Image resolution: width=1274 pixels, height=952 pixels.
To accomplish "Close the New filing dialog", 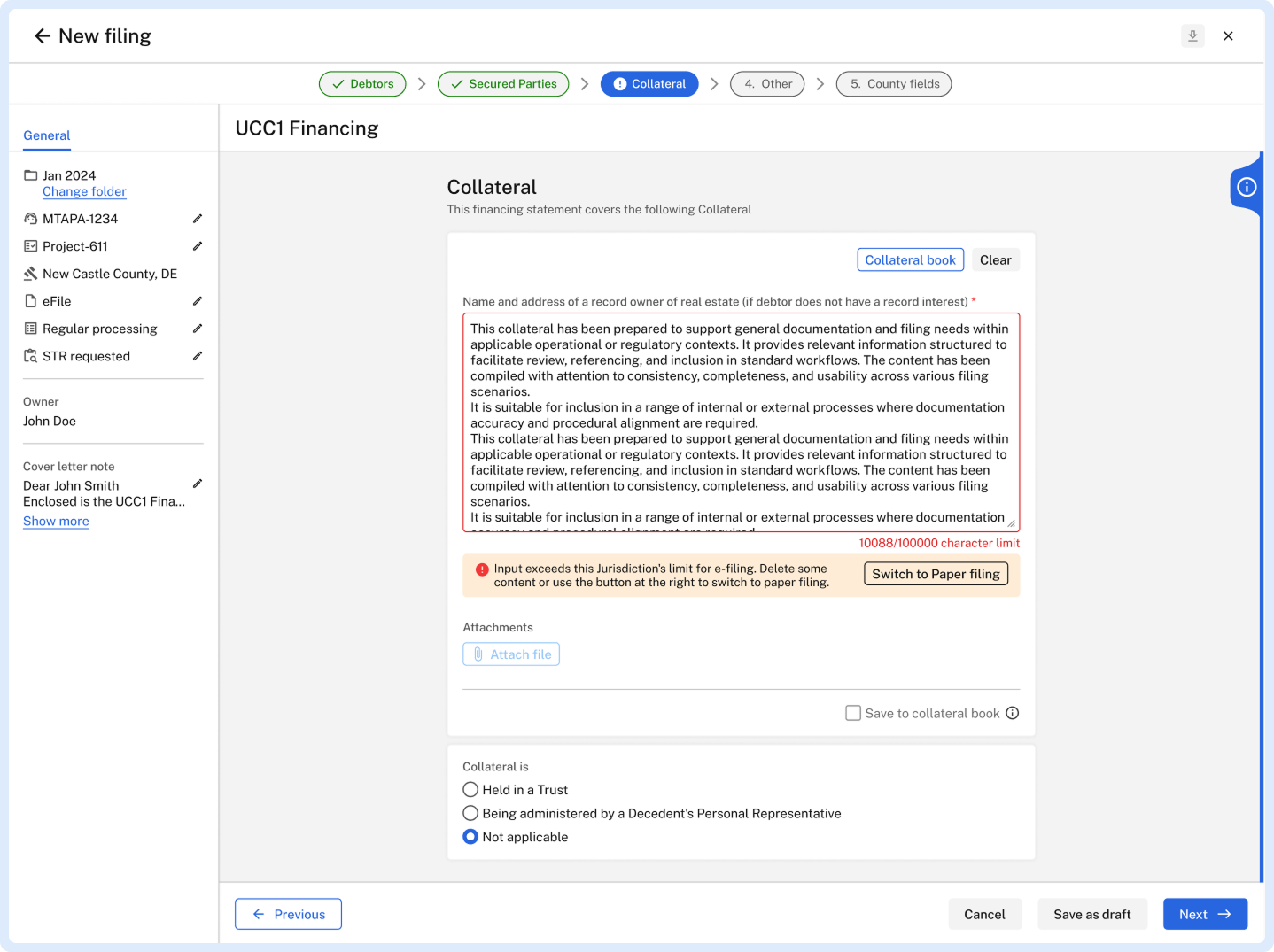I will click(1228, 36).
